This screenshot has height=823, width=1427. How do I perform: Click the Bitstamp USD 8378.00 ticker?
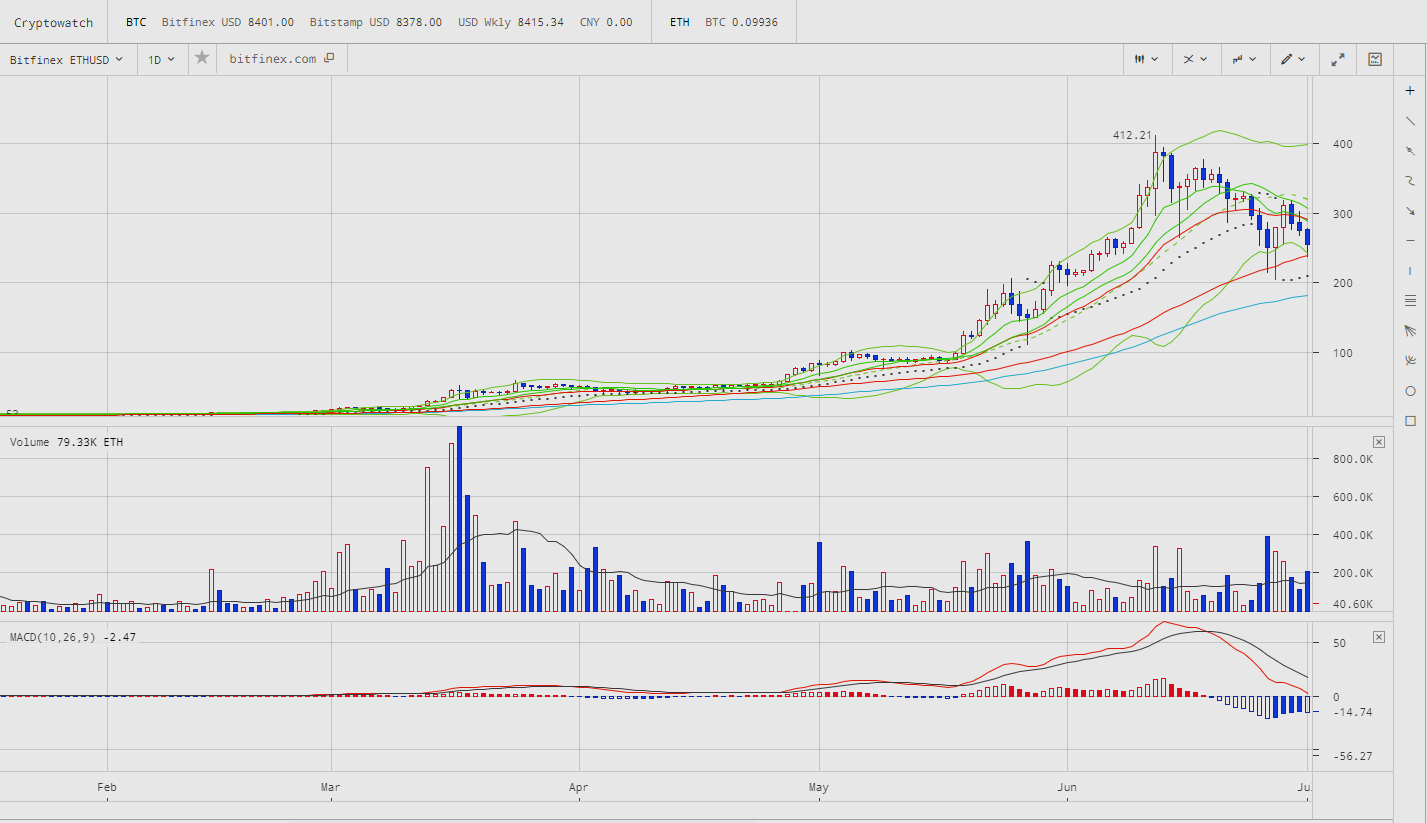coord(376,22)
